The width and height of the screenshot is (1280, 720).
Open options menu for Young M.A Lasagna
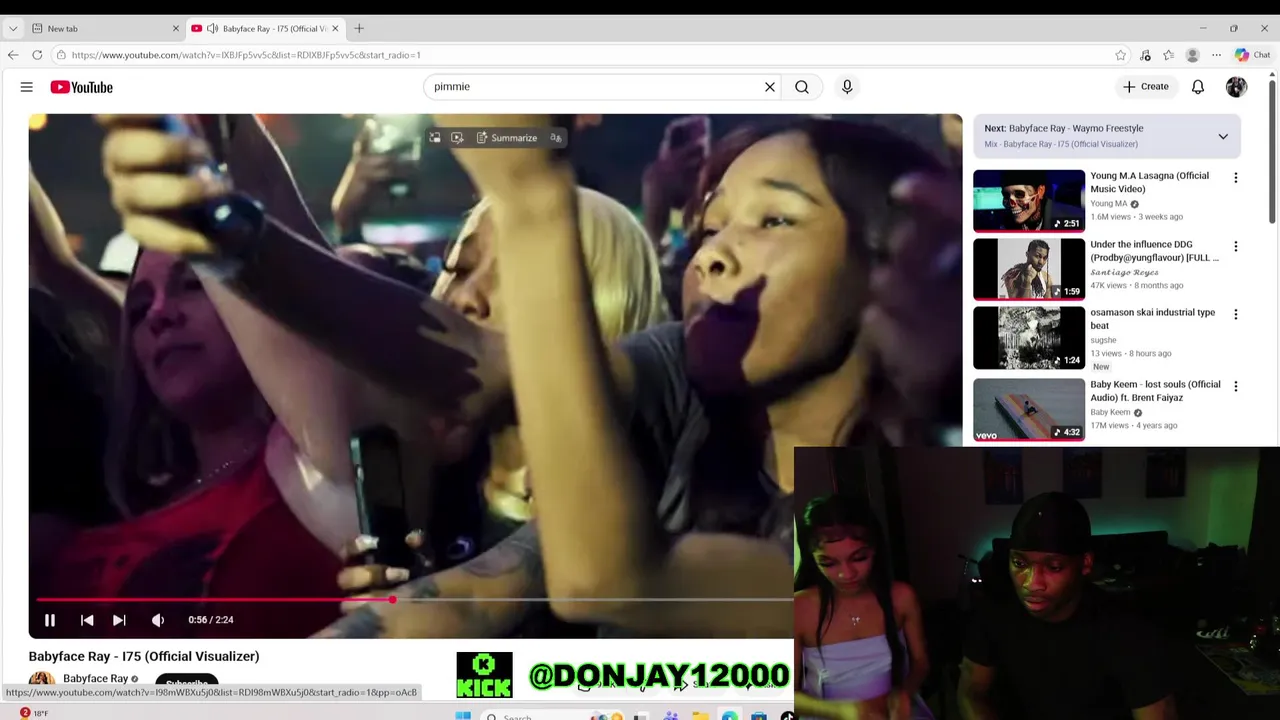[1236, 178]
